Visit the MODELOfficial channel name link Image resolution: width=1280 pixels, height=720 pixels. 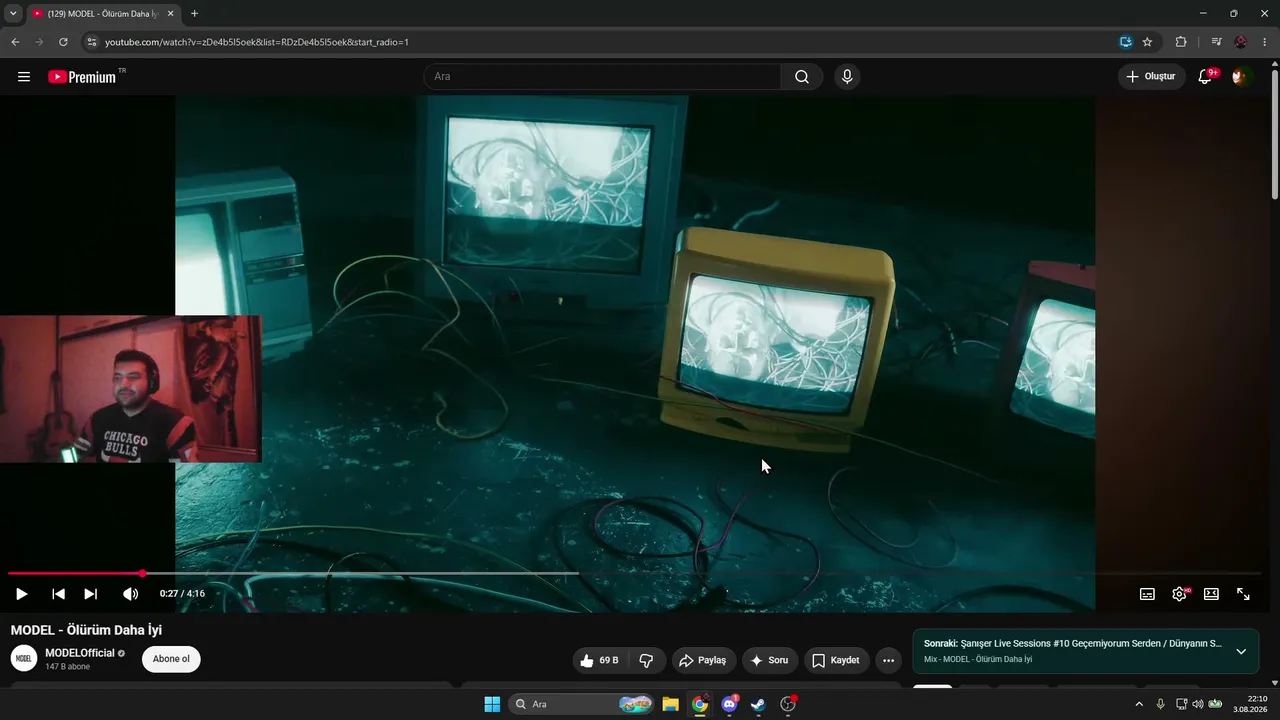[80, 653]
